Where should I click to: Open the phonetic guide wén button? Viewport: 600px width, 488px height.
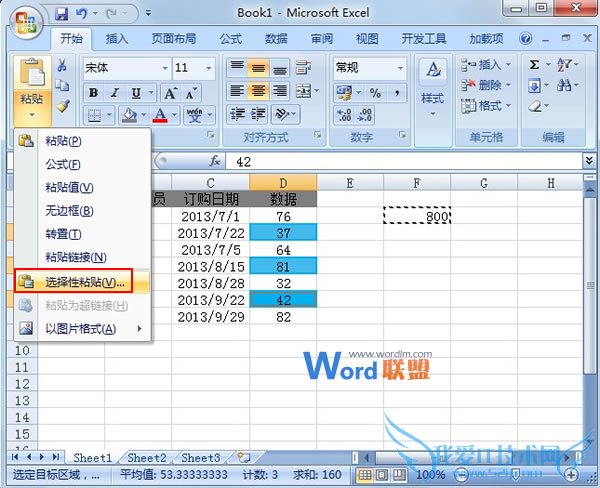pyautogui.click(x=194, y=115)
